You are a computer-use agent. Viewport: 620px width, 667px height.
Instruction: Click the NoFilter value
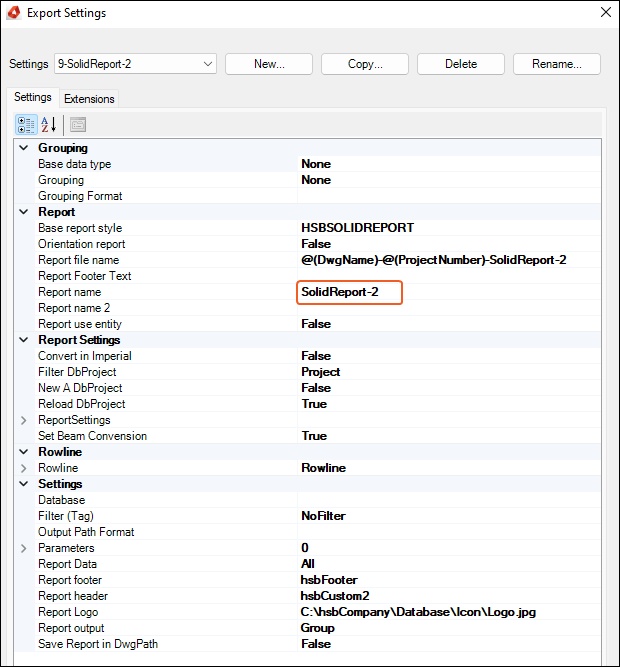(x=323, y=516)
